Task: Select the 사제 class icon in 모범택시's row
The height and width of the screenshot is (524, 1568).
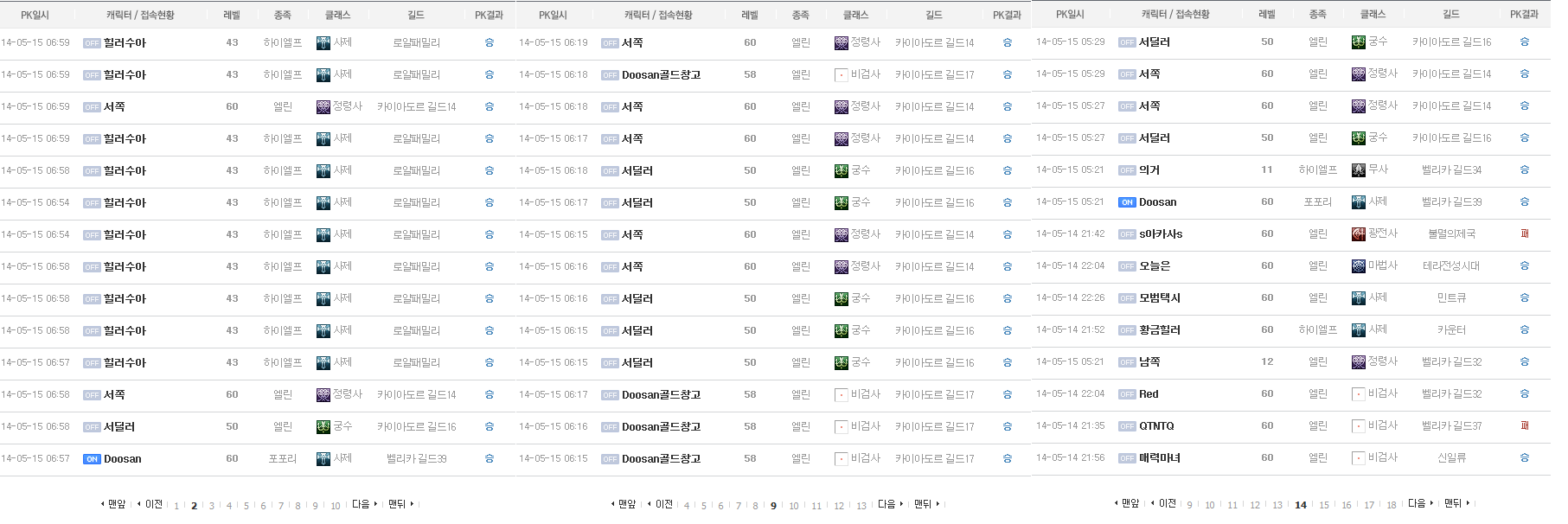Action: point(1358,298)
